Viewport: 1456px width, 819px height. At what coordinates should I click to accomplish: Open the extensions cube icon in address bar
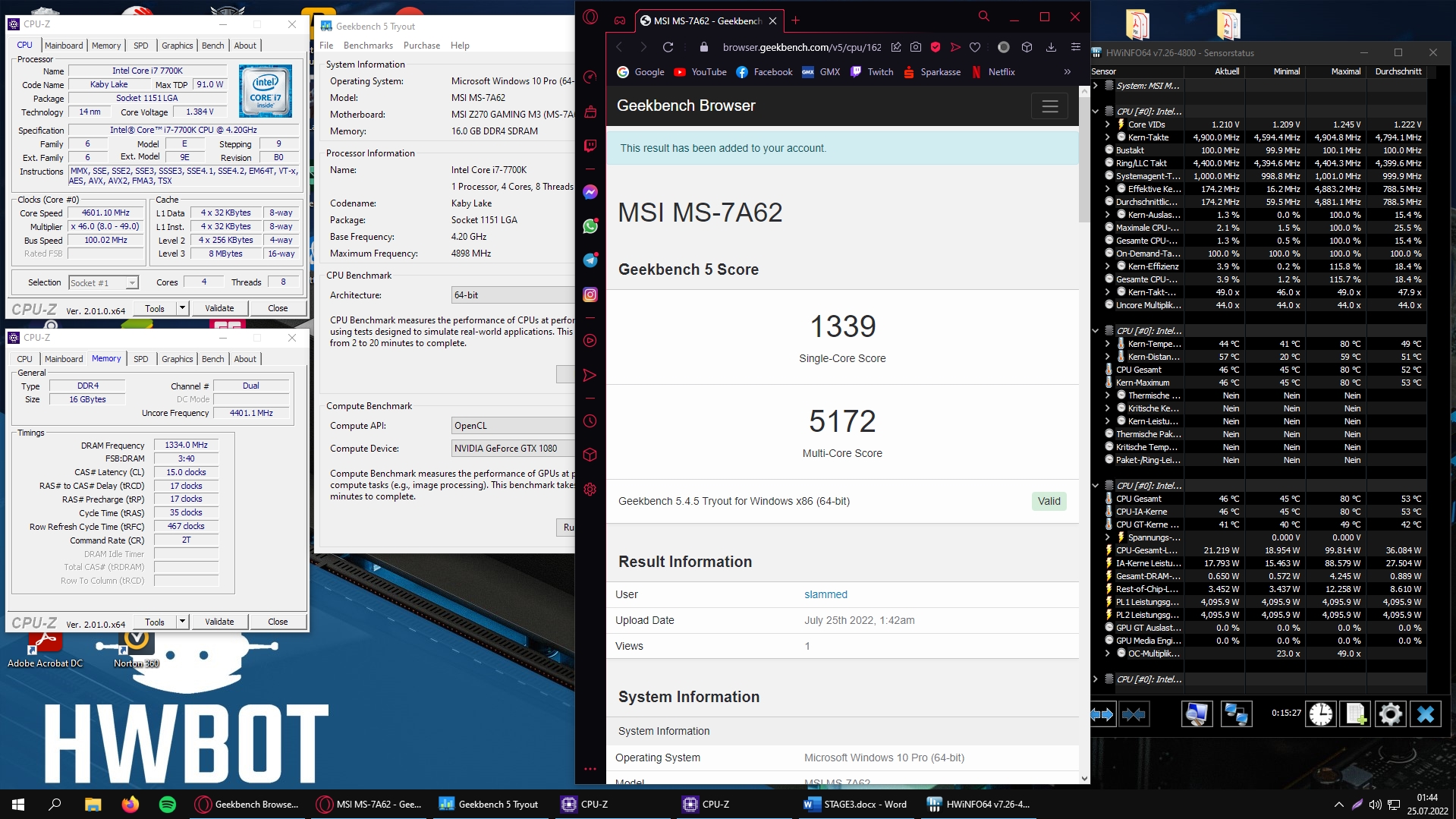(1027, 47)
